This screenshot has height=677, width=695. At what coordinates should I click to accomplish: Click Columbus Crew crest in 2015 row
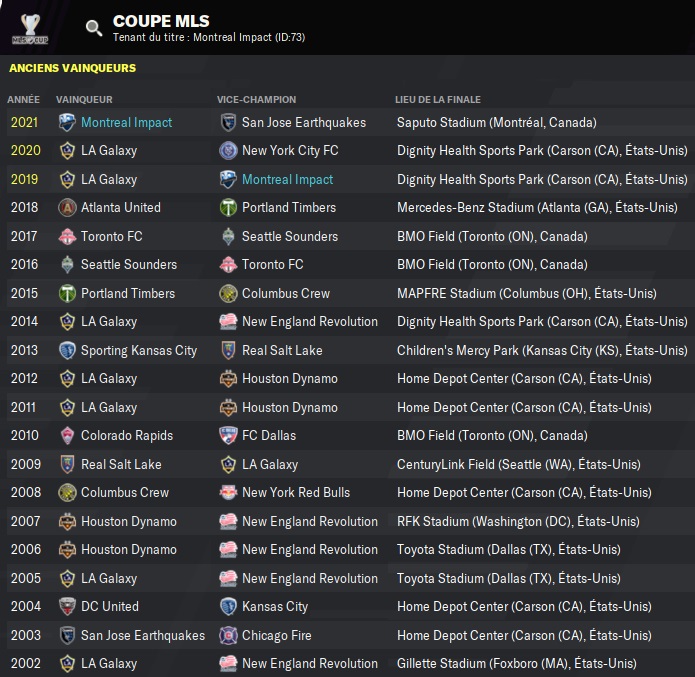pos(228,293)
